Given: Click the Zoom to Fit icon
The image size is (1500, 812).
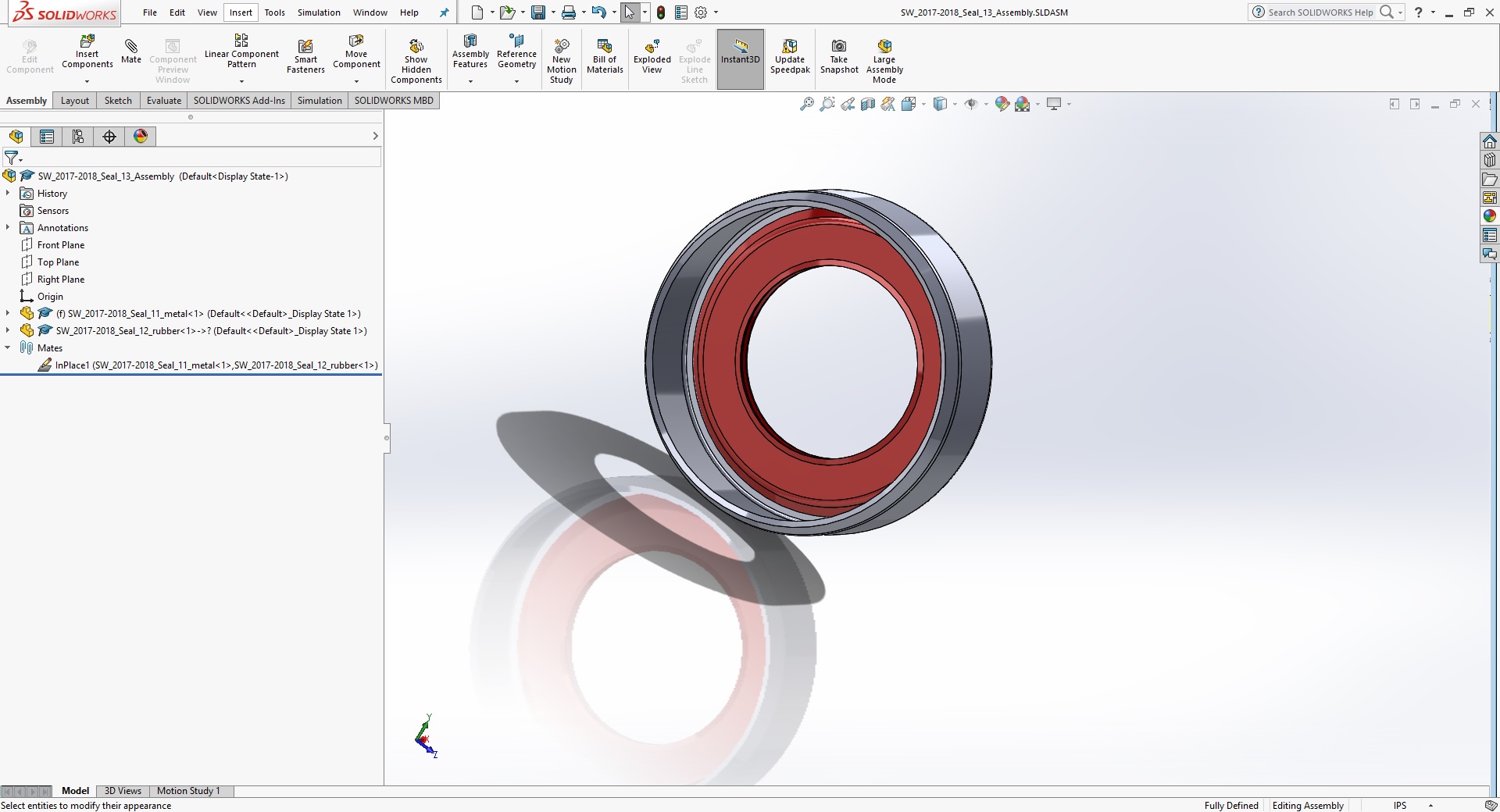Looking at the screenshot, I should pos(807,104).
